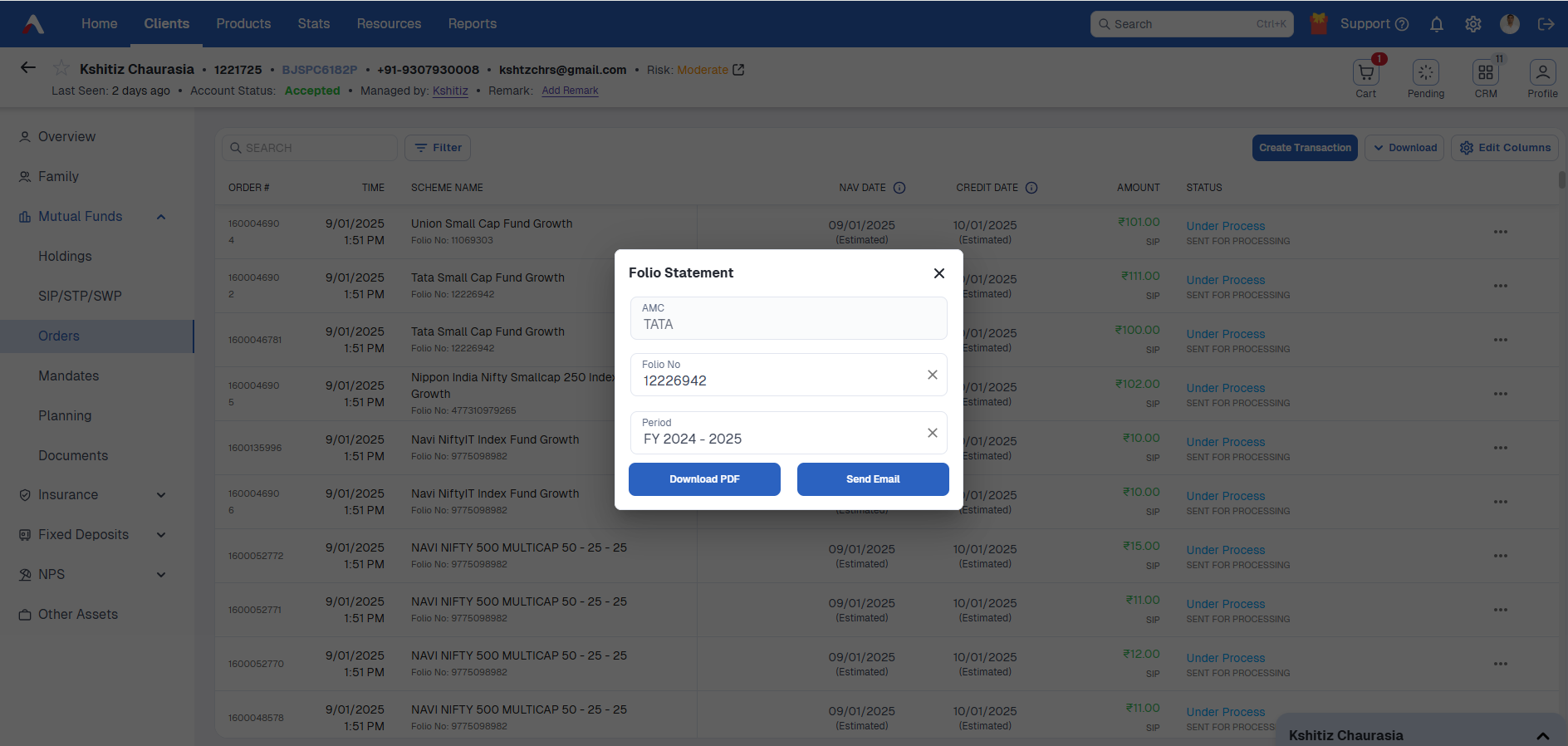Open the Home tab
Screen dimensions: 1568x746
click(x=99, y=24)
